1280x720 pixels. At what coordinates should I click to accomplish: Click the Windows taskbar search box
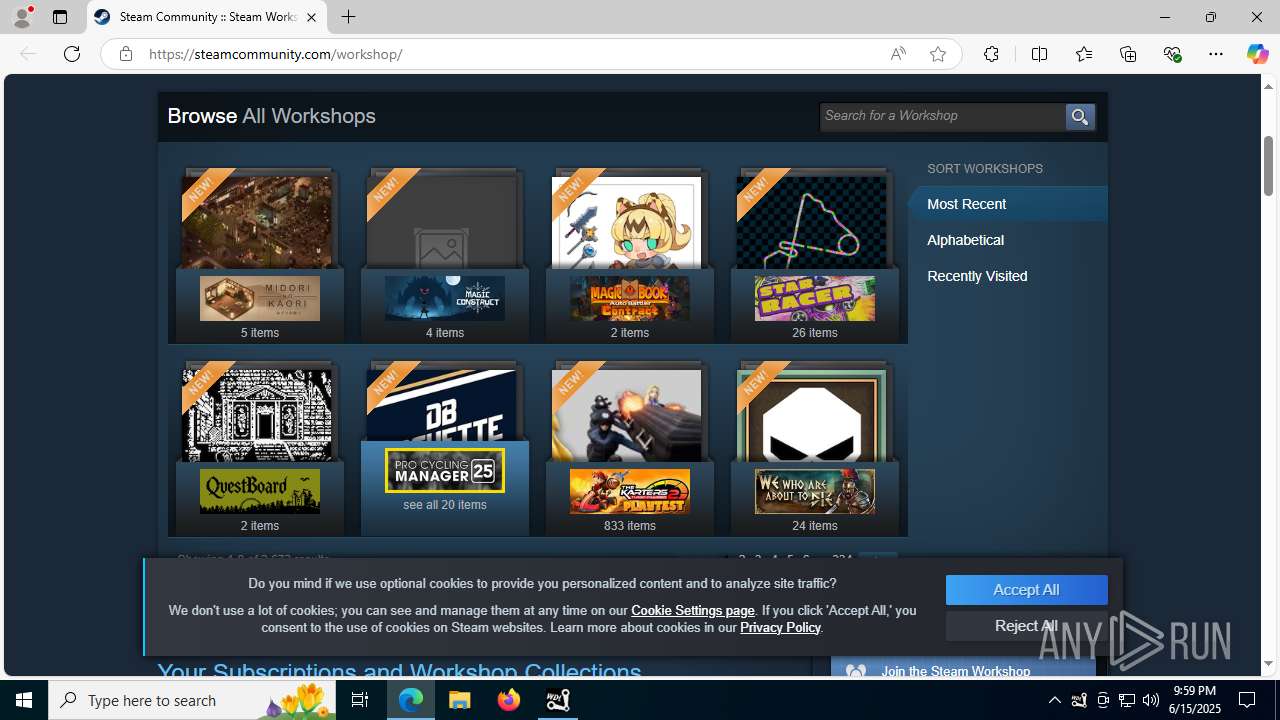[x=192, y=700]
